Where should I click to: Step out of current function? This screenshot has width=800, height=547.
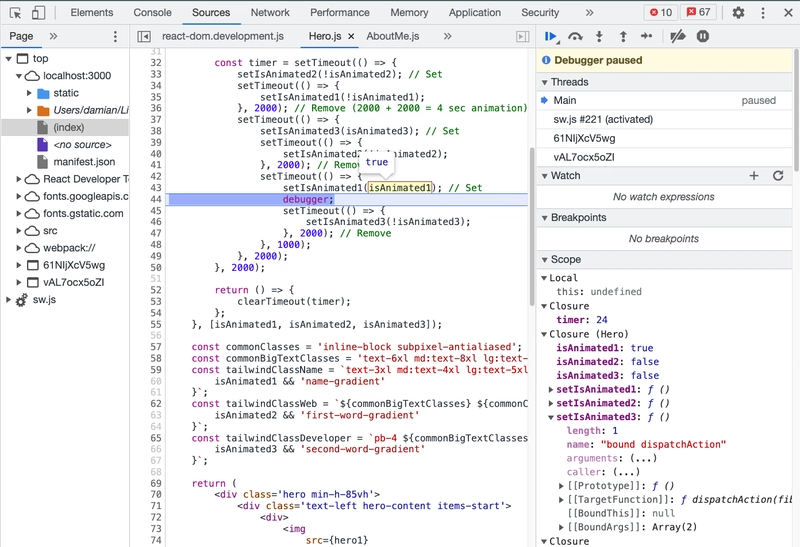click(623, 36)
